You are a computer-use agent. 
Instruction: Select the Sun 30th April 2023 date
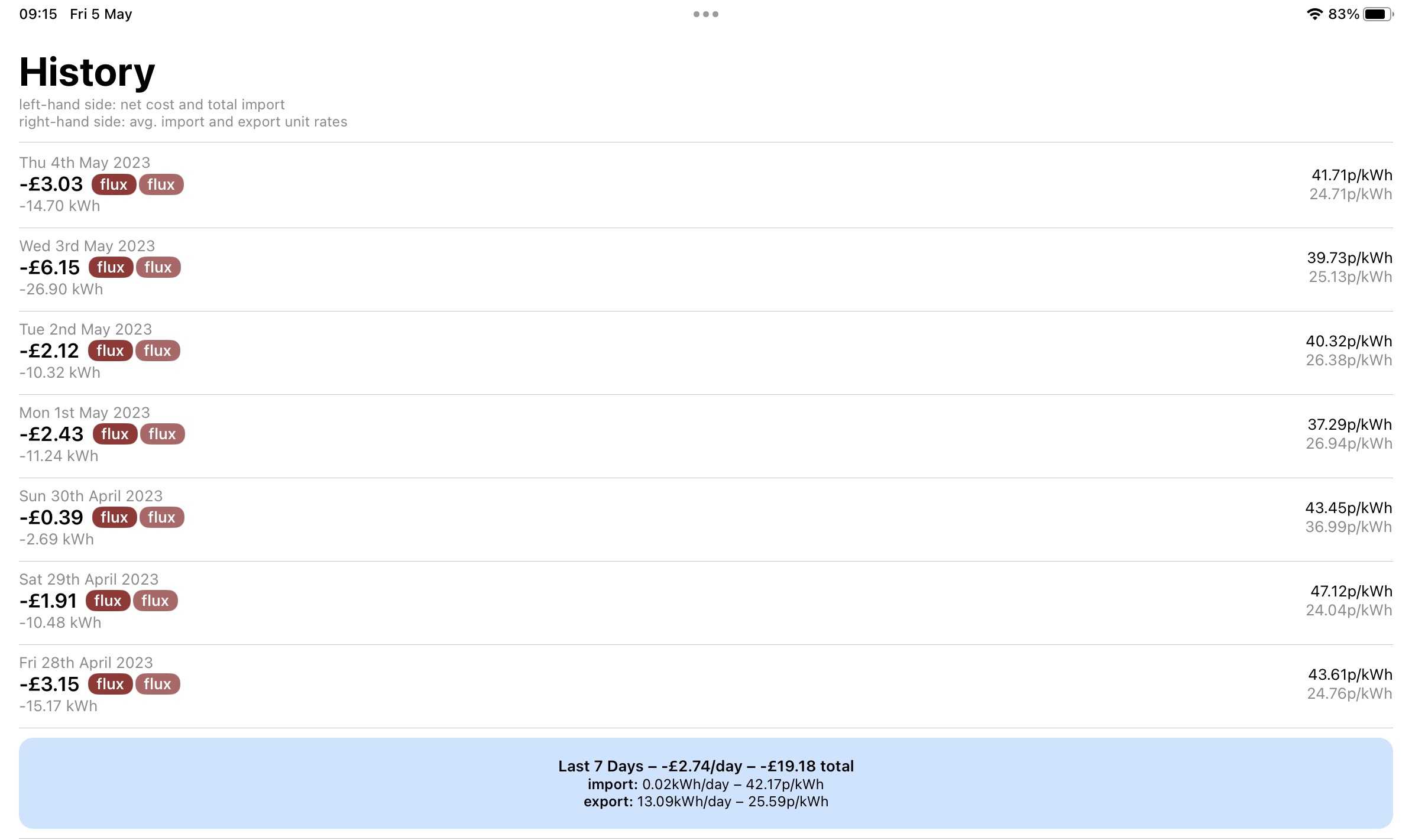(x=90, y=496)
